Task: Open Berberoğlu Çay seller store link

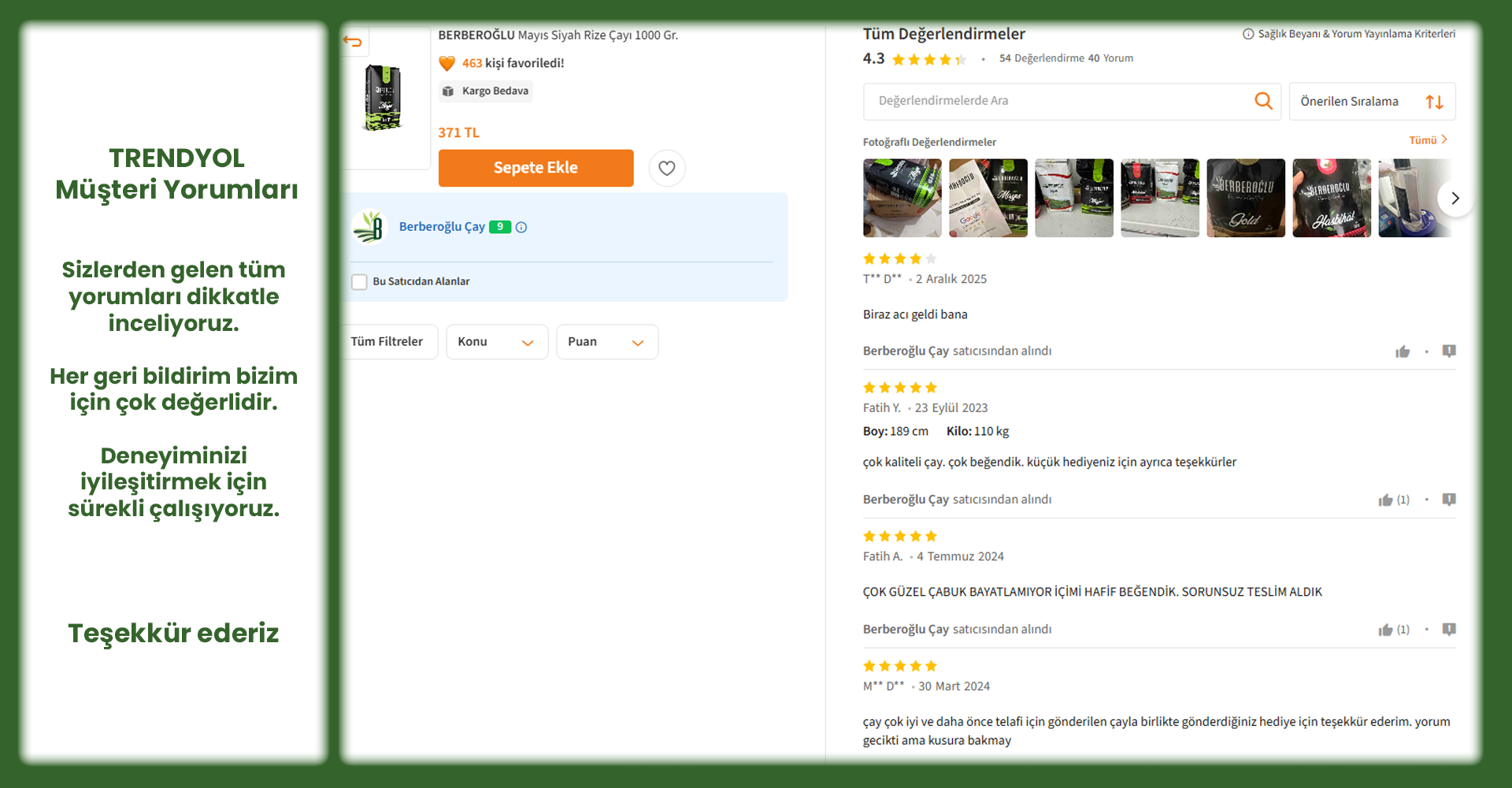Action: tap(442, 227)
